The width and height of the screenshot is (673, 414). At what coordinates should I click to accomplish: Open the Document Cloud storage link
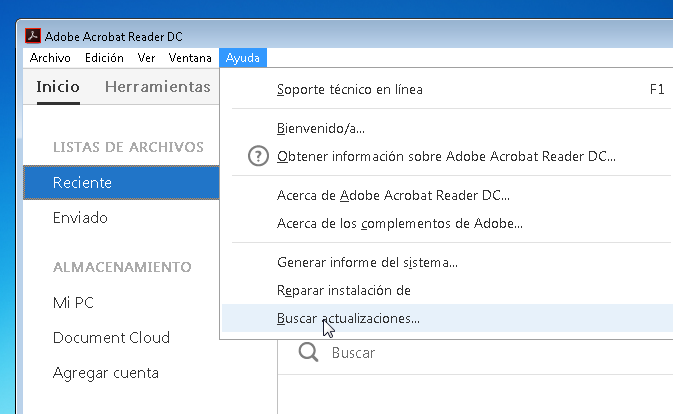click(x=111, y=338)
